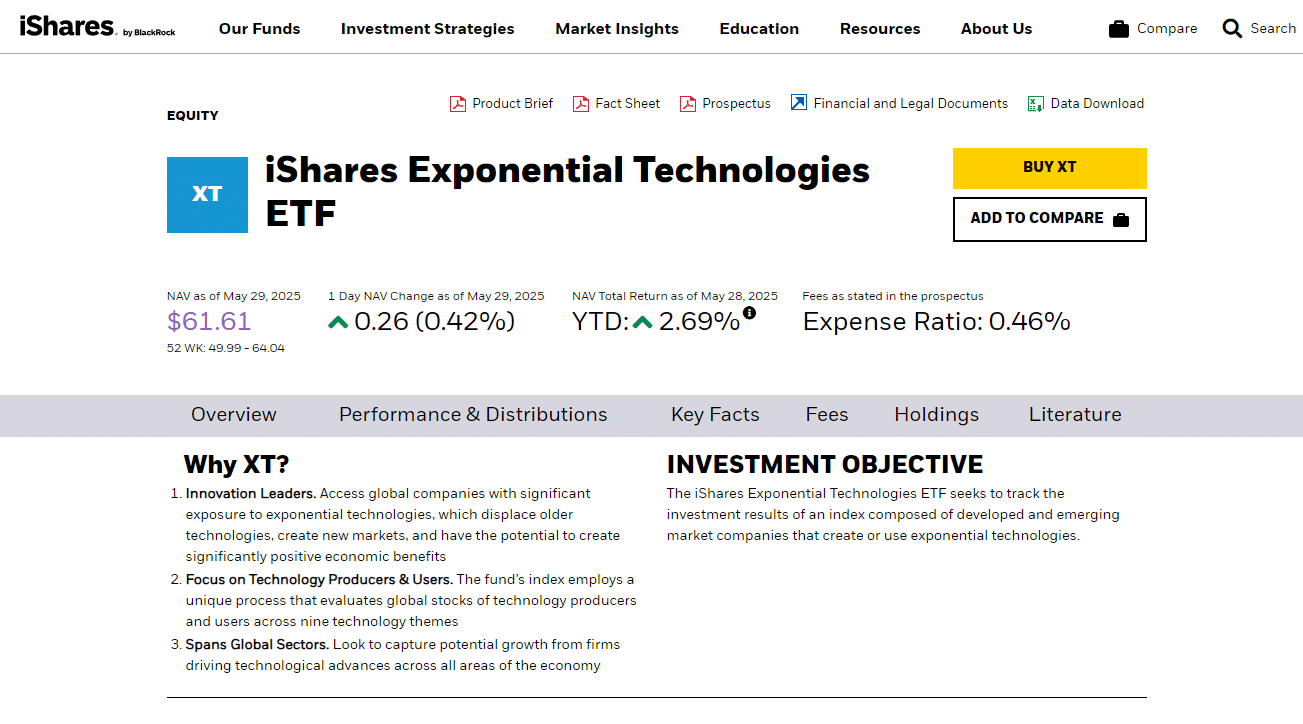Select the Key Facts tab

click(715, 415)
